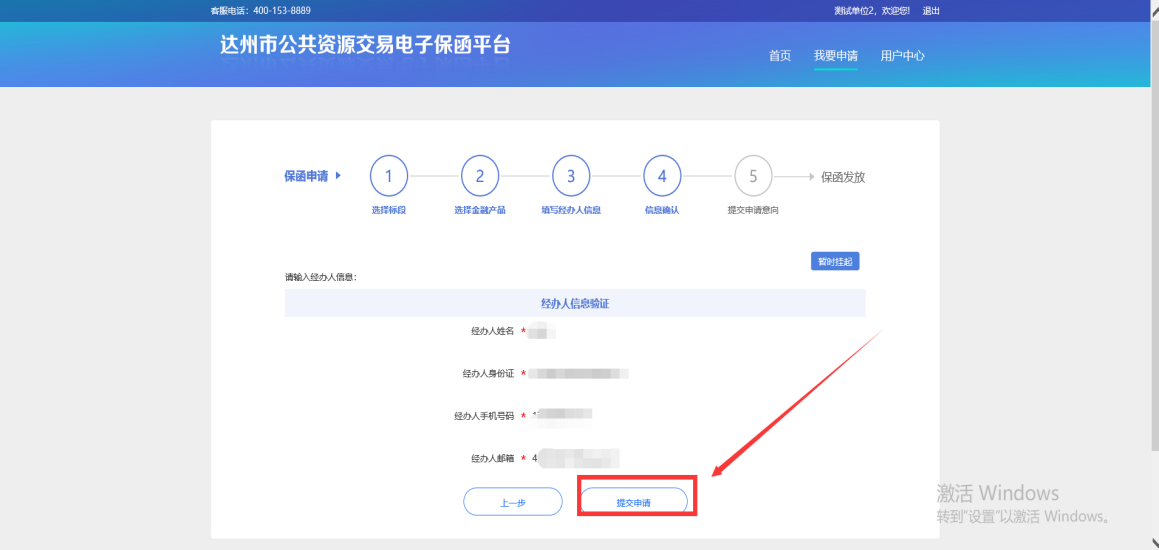1159x550 pixels.
Task: Click the 保函发放 label after step 5
Action: pos(842,177)
